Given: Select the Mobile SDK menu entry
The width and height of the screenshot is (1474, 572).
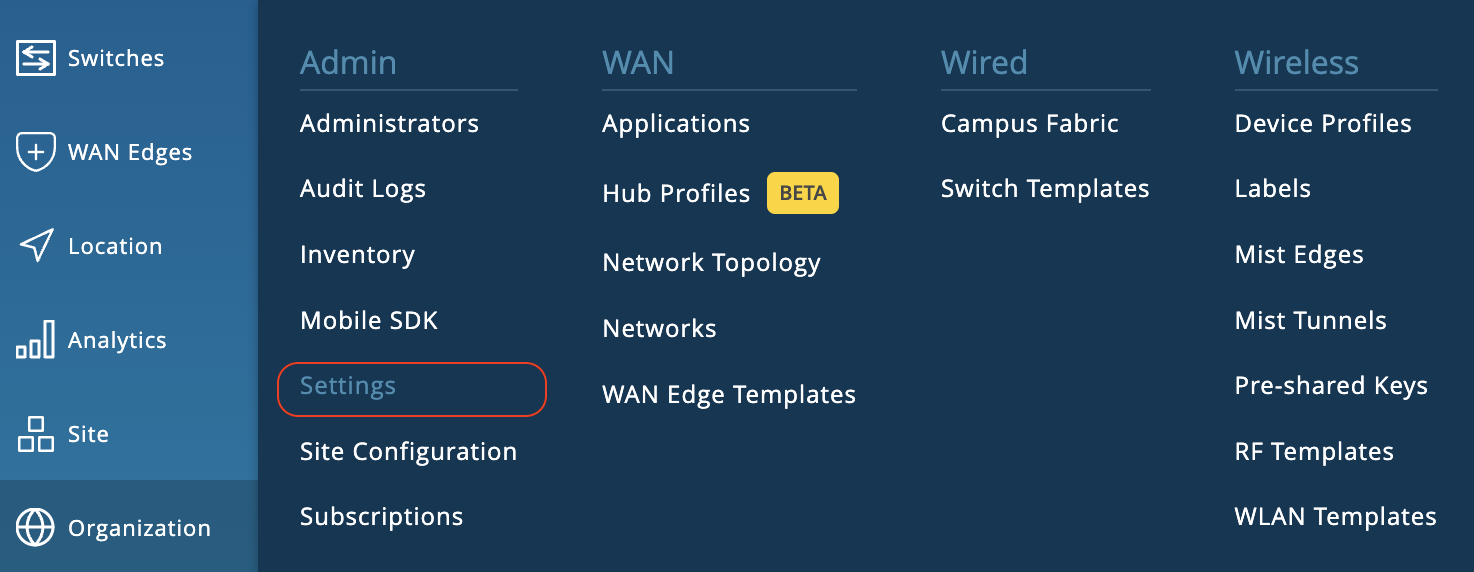Looking at the screenshot, I should click(x=369, y=321).
